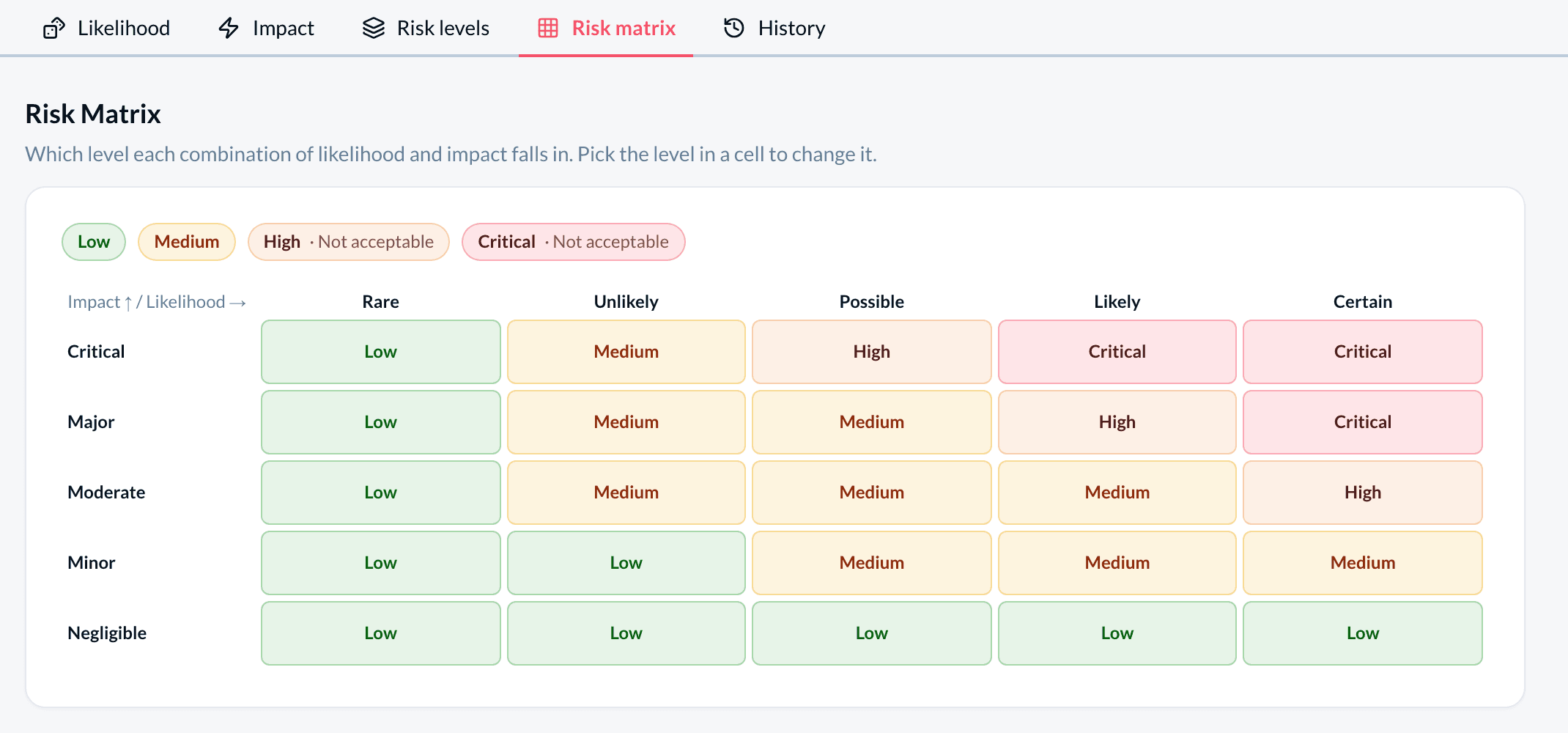This screenshot has height=733, width=1568.
Task: Click the Moderate row label
Action: coord(106,493)
